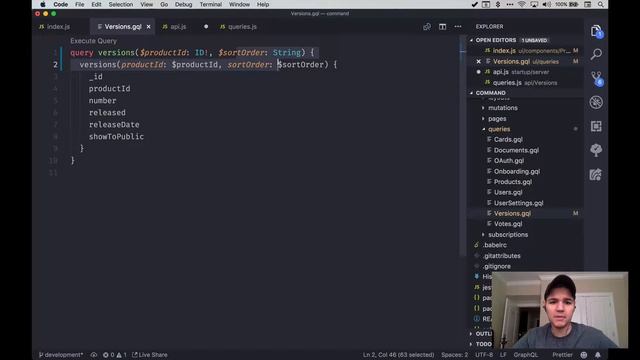Click the checkmark menu bar icon
Image resolution: width=640 pixels, height=360 pixels.
point(474,4)
